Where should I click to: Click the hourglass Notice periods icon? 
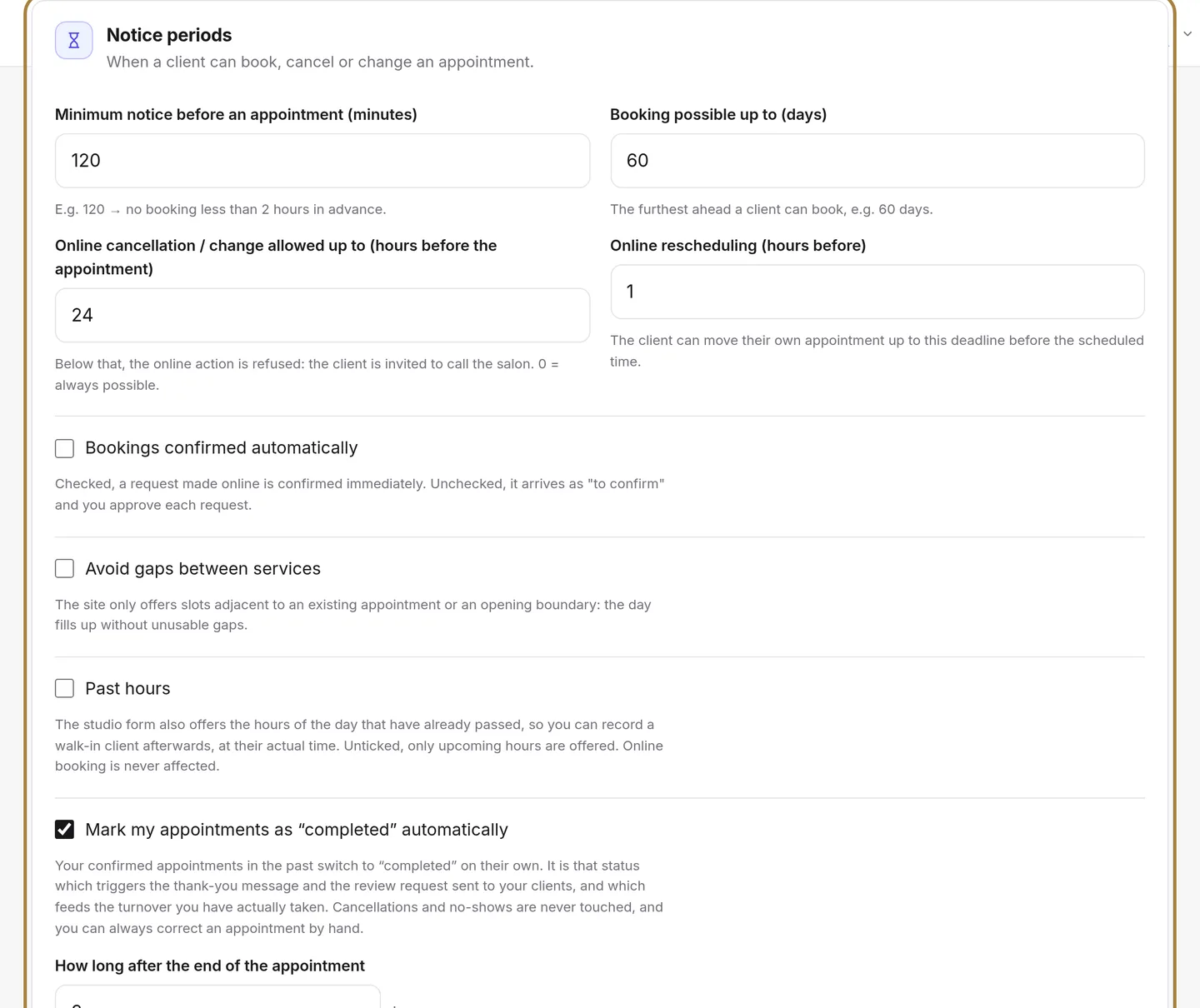tap(73, 40)
